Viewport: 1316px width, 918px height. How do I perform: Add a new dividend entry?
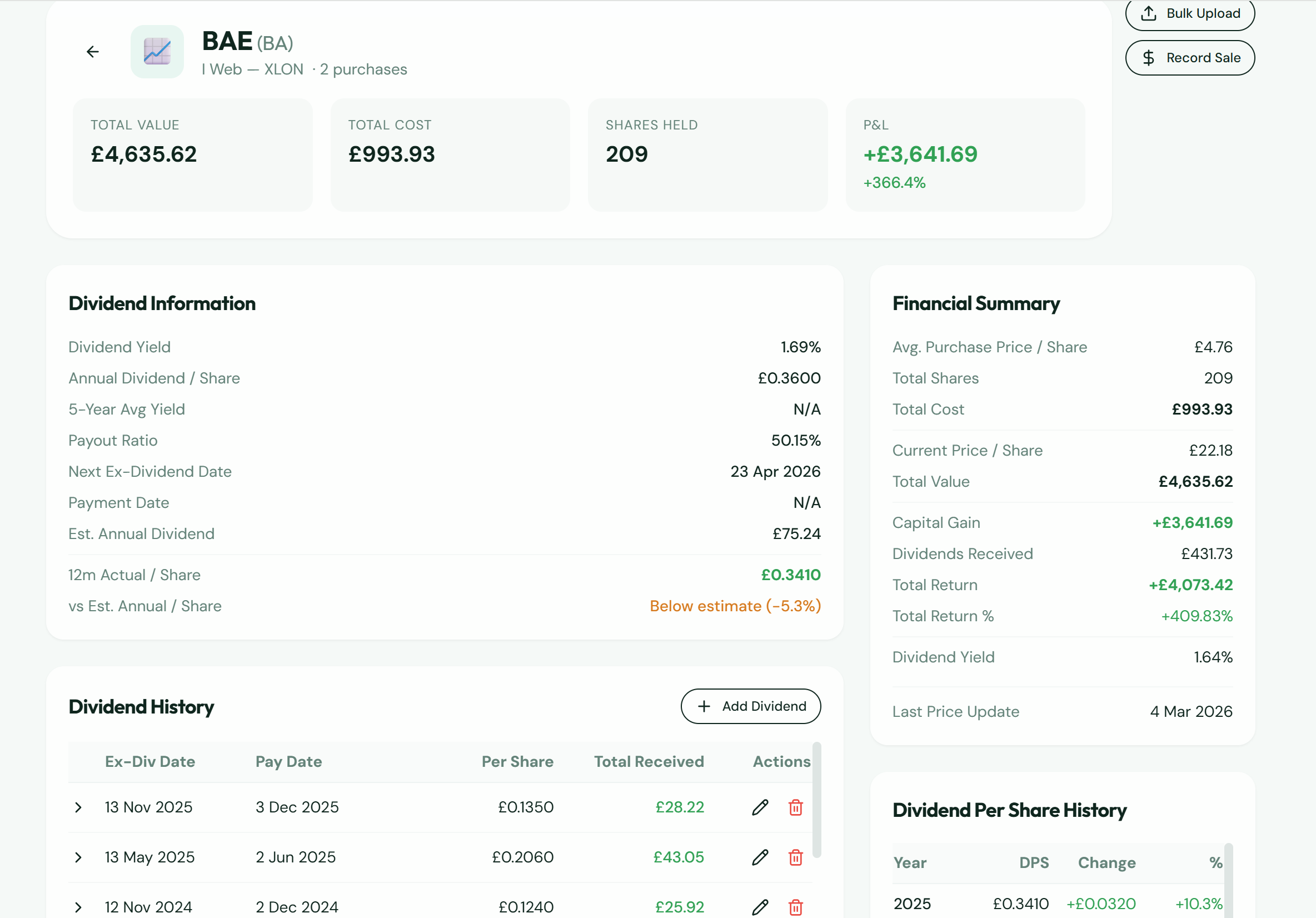[x=750, y=706]
